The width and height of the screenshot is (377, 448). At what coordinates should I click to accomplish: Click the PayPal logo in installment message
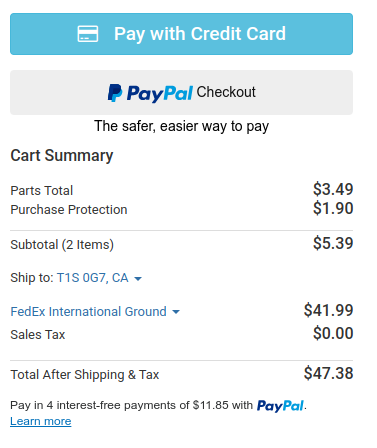click(x=280, y=406)
